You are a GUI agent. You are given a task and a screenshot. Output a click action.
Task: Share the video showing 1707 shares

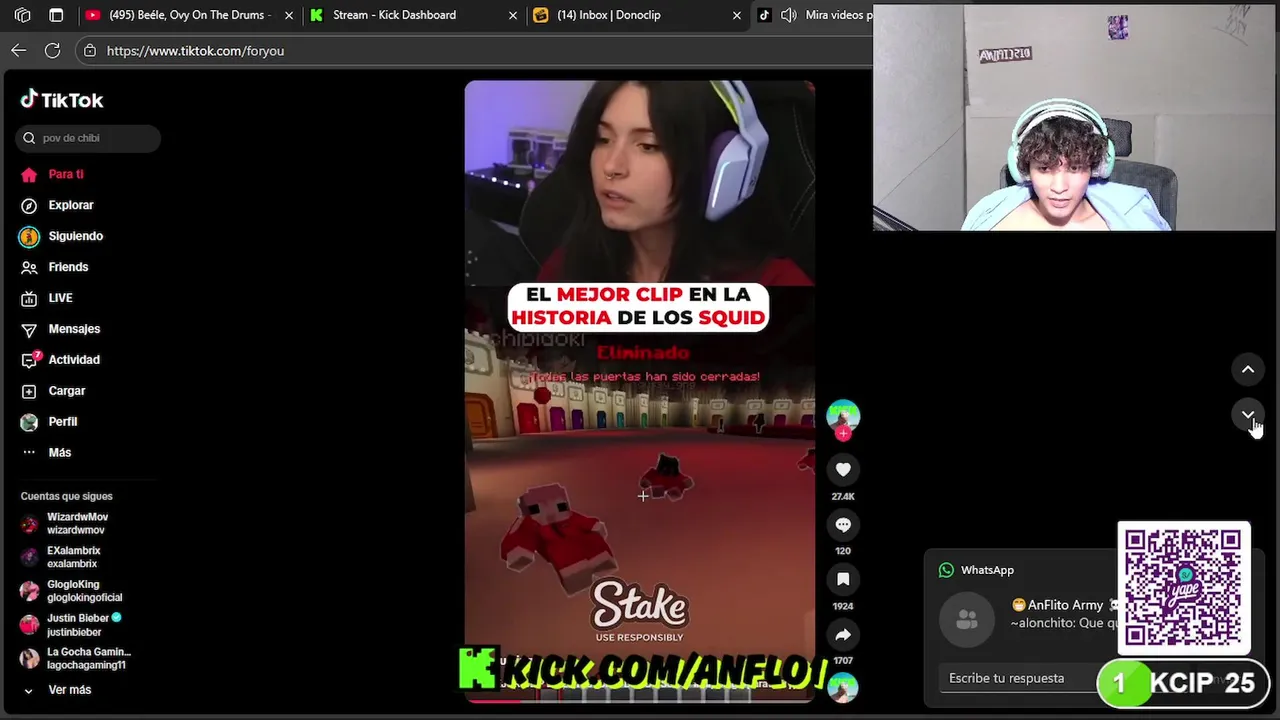[x=843, y=634]
